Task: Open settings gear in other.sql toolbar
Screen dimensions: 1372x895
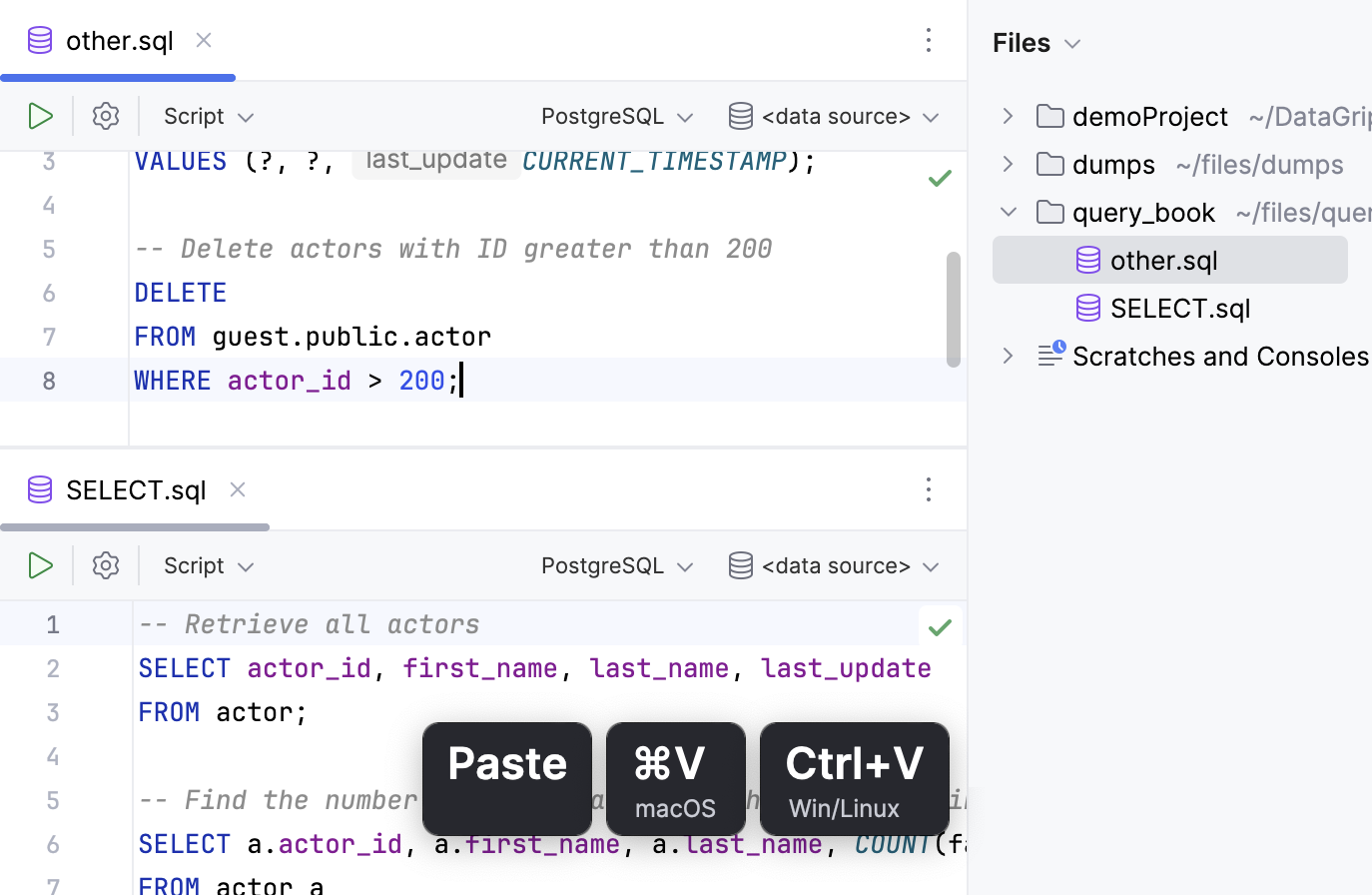Action: [x=106, y=116]
